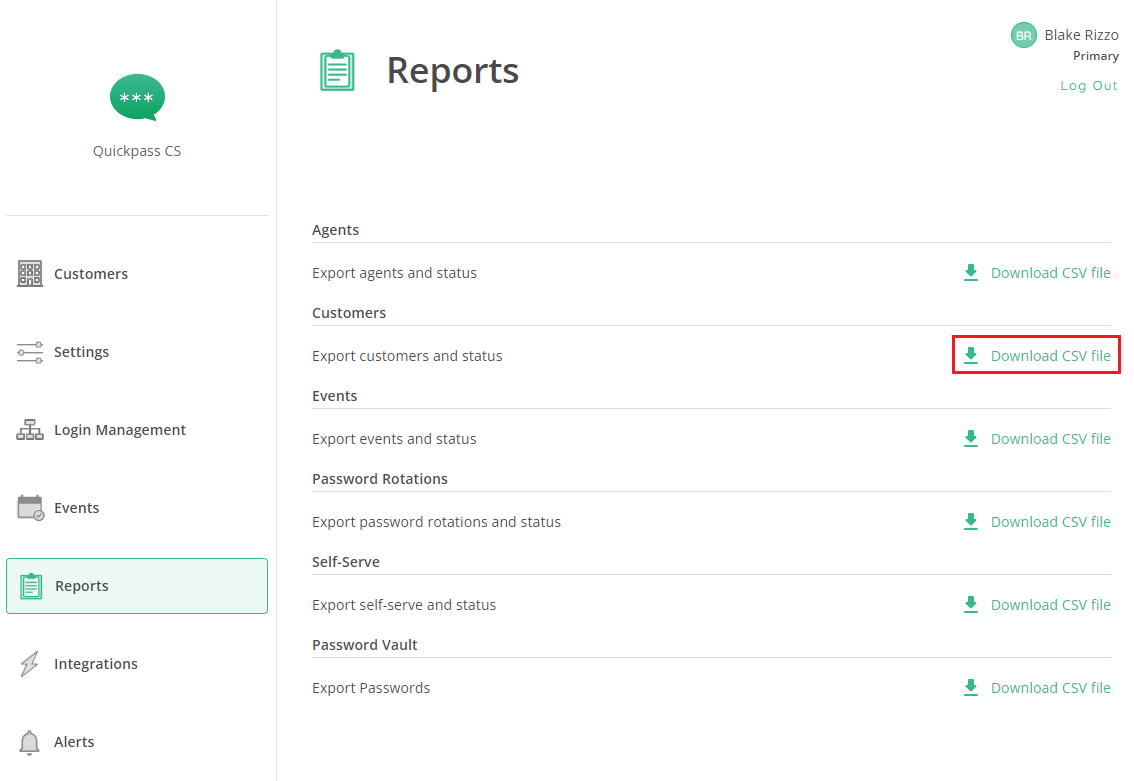Click the Customers building icon in sidebar
The image size is (1134, 781).
(x=30, y=274)
